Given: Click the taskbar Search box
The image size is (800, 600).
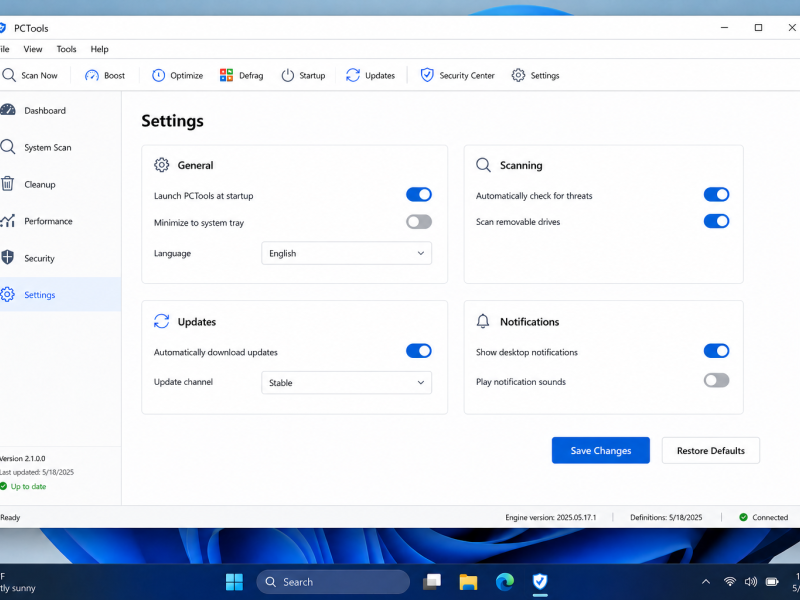Looking at the screenshot, I should [333, 582].
